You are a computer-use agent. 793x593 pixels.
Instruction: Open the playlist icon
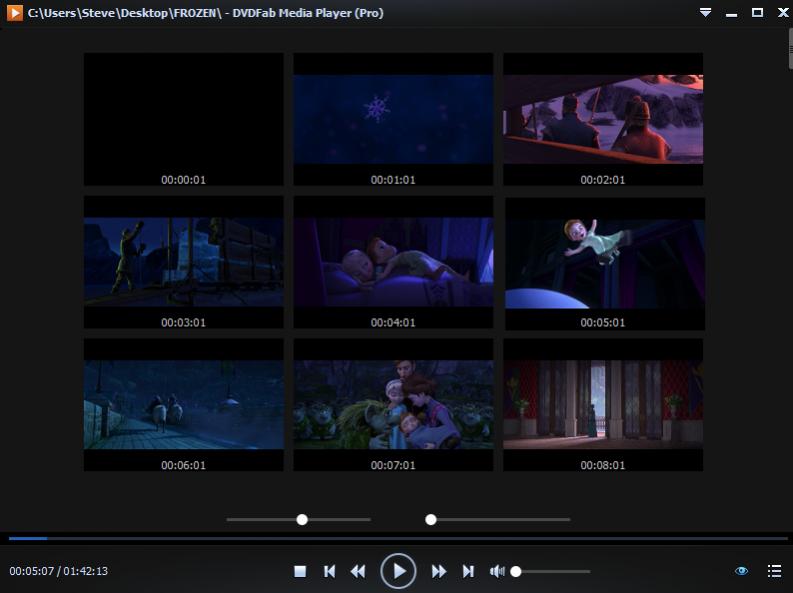(x=774, y=571)
